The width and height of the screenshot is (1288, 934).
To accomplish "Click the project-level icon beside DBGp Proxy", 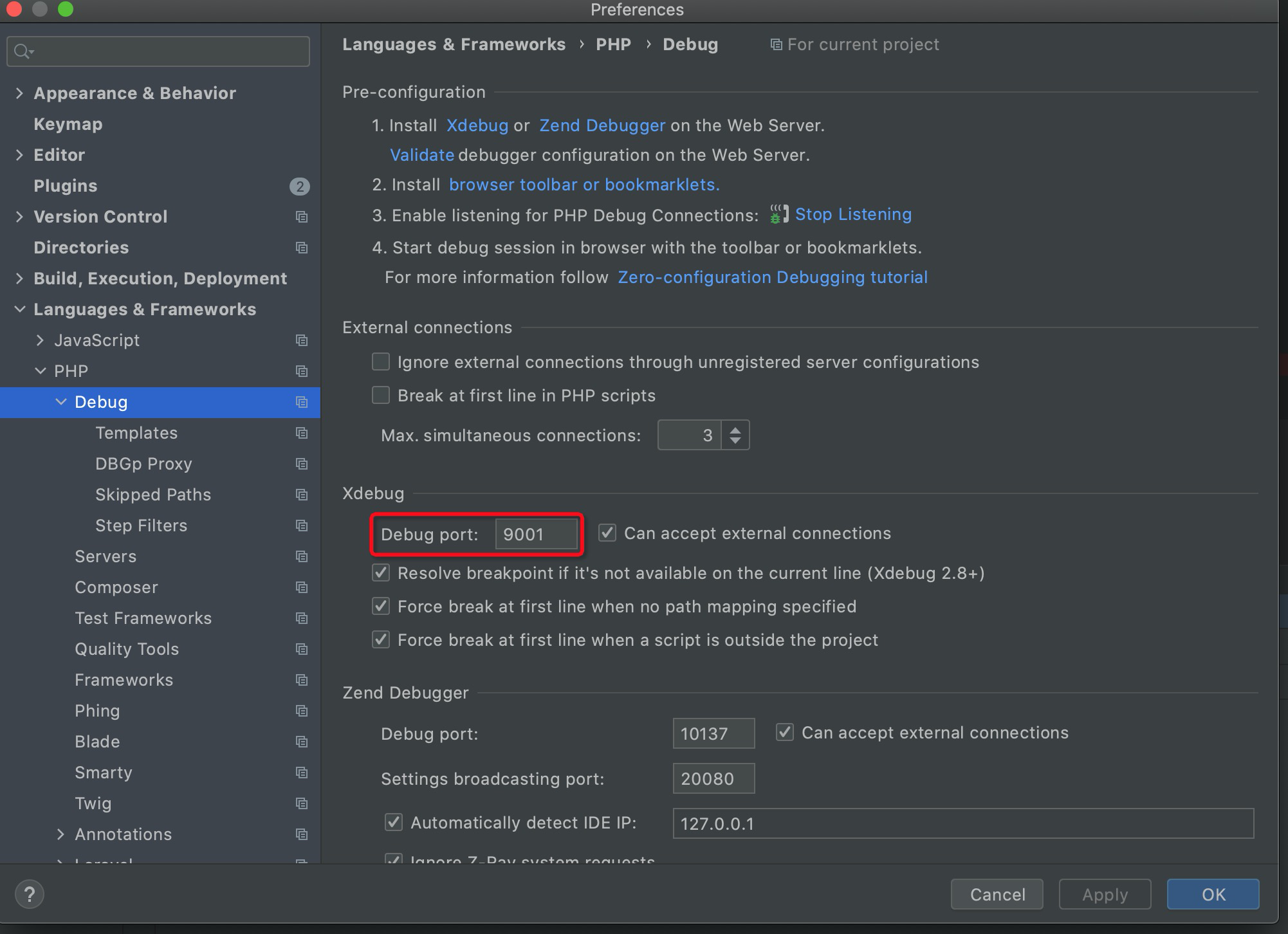I will tap(301, 464).
